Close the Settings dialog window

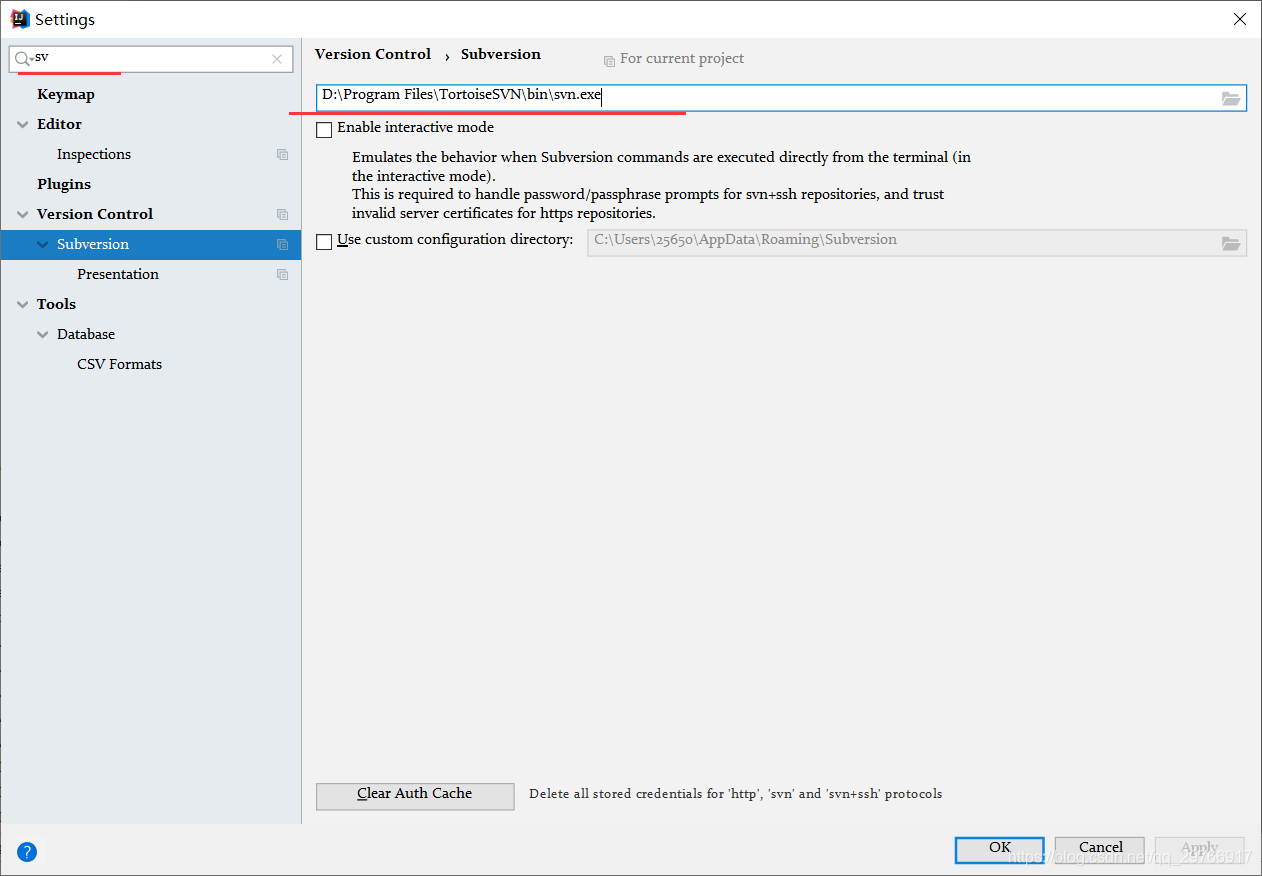click(x=1239, y=19)
